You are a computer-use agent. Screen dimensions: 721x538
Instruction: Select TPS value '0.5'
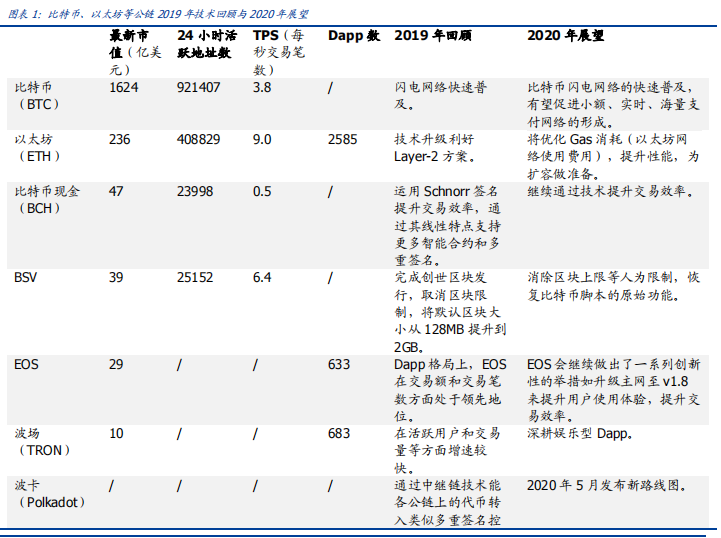[x=262, y=191]
